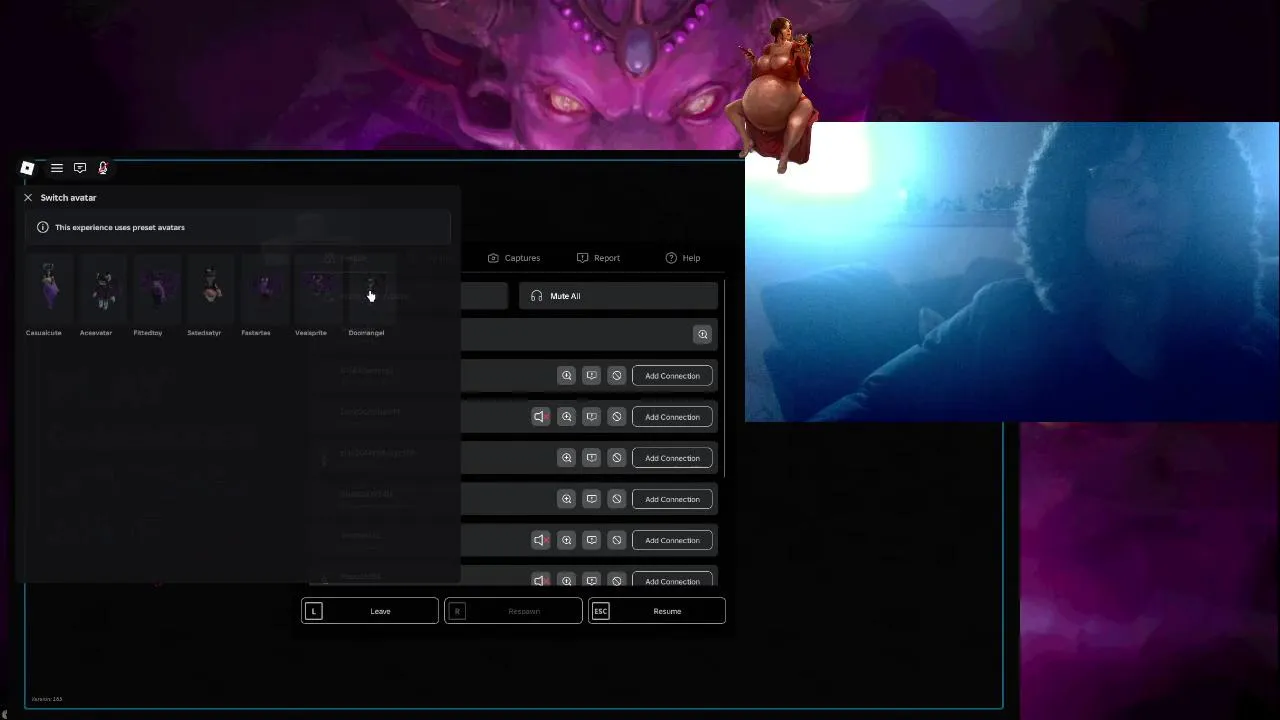Click the inspect magnifier in the topmost row

(703, 335)
